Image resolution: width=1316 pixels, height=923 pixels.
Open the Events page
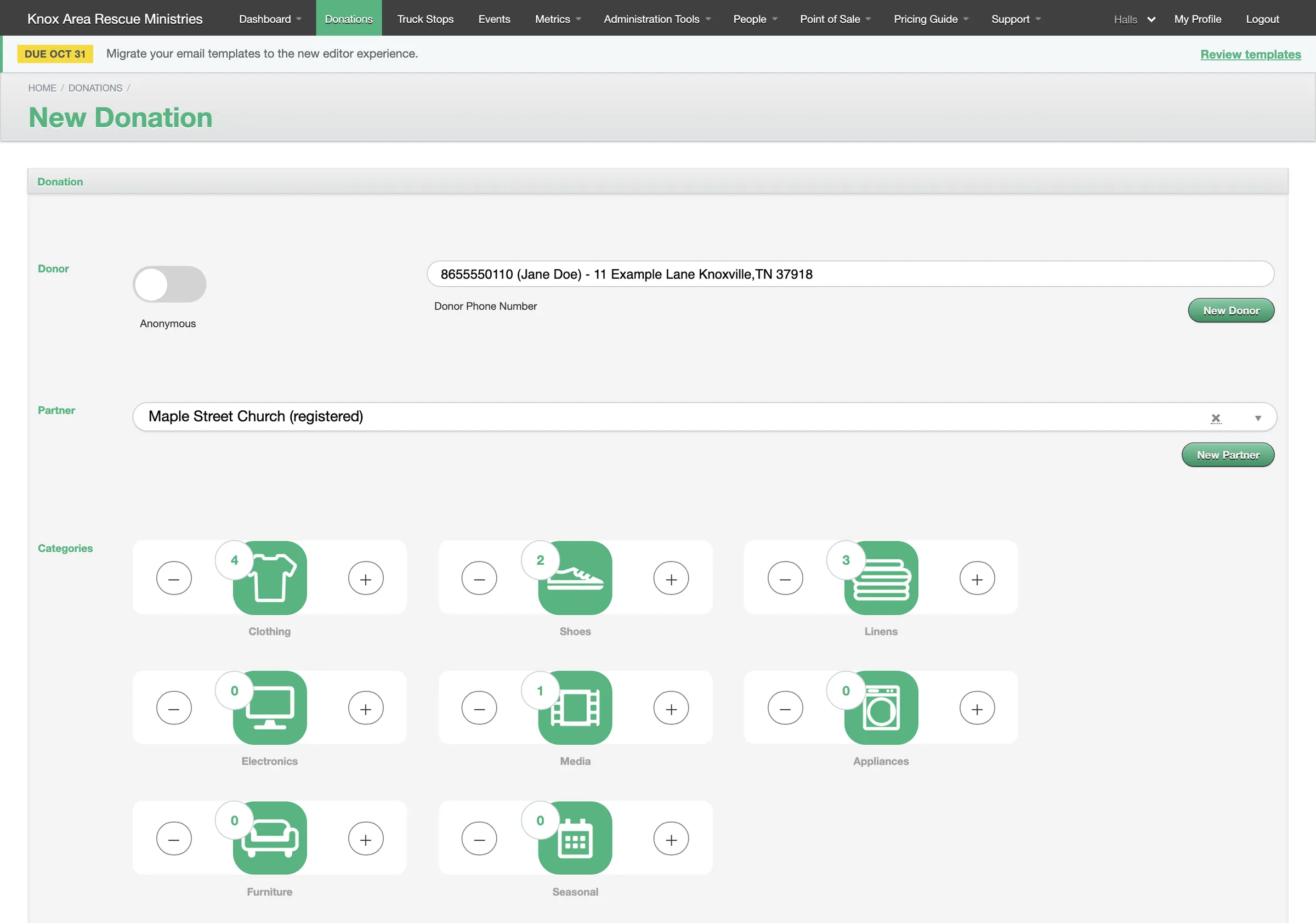(x=494, y=19)
